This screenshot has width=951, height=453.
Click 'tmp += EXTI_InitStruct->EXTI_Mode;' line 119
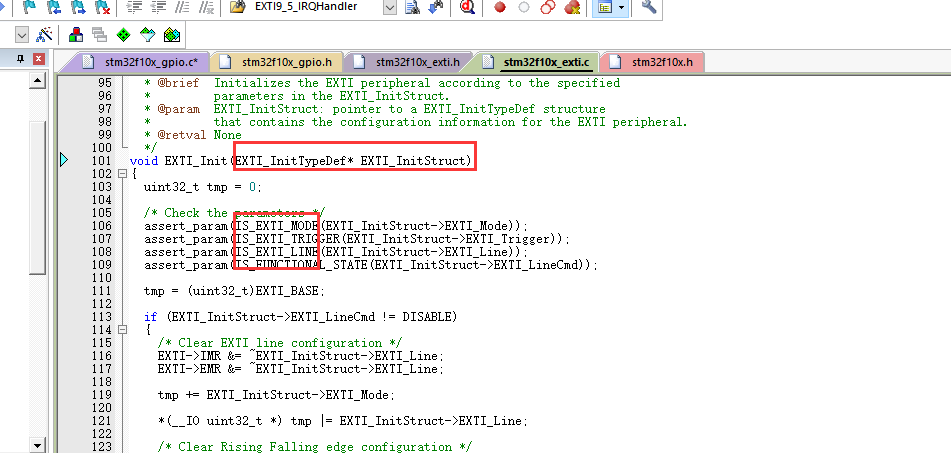(x=277, y=395)
